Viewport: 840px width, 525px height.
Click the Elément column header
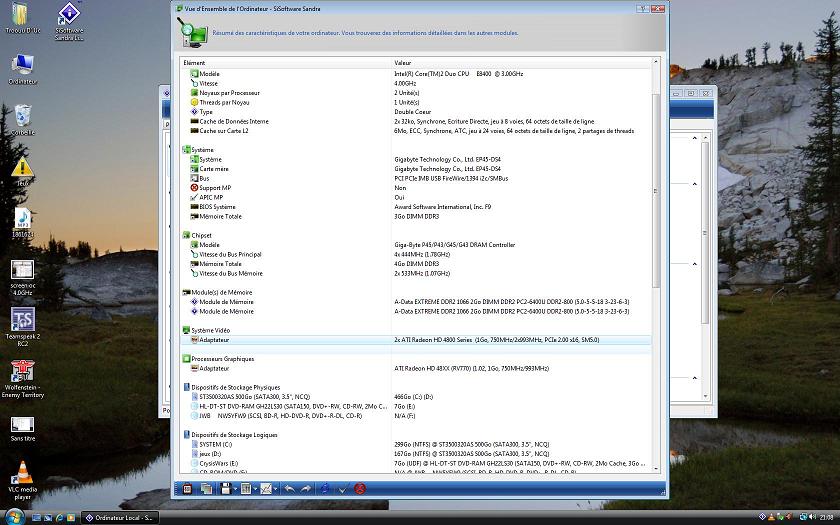[286, 63]
